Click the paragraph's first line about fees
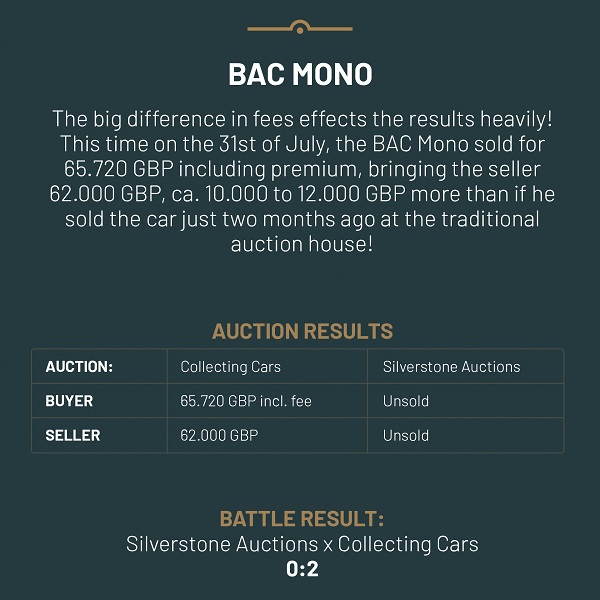Image resolution: width=600 pixels, height=600 pixels. tap(302, 119)
